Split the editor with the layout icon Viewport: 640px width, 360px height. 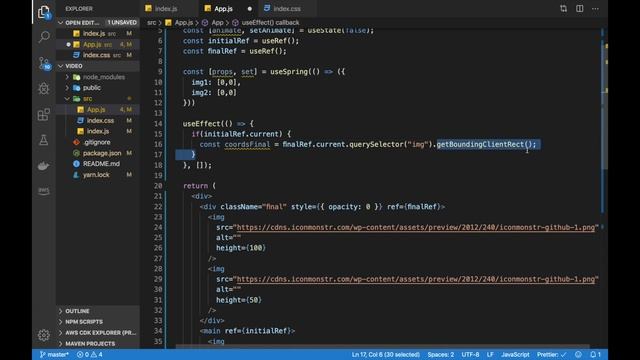pos(580,9)
